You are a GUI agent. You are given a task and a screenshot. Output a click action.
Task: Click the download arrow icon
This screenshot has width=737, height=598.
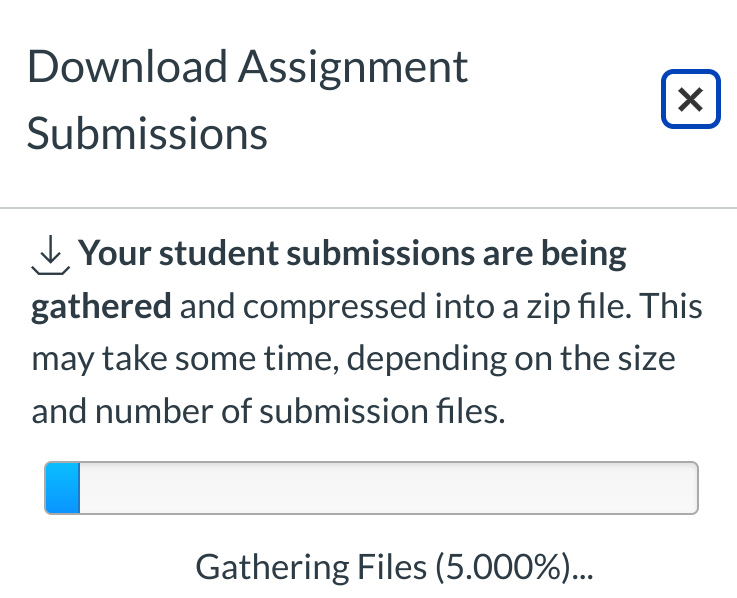click(49, 256)
